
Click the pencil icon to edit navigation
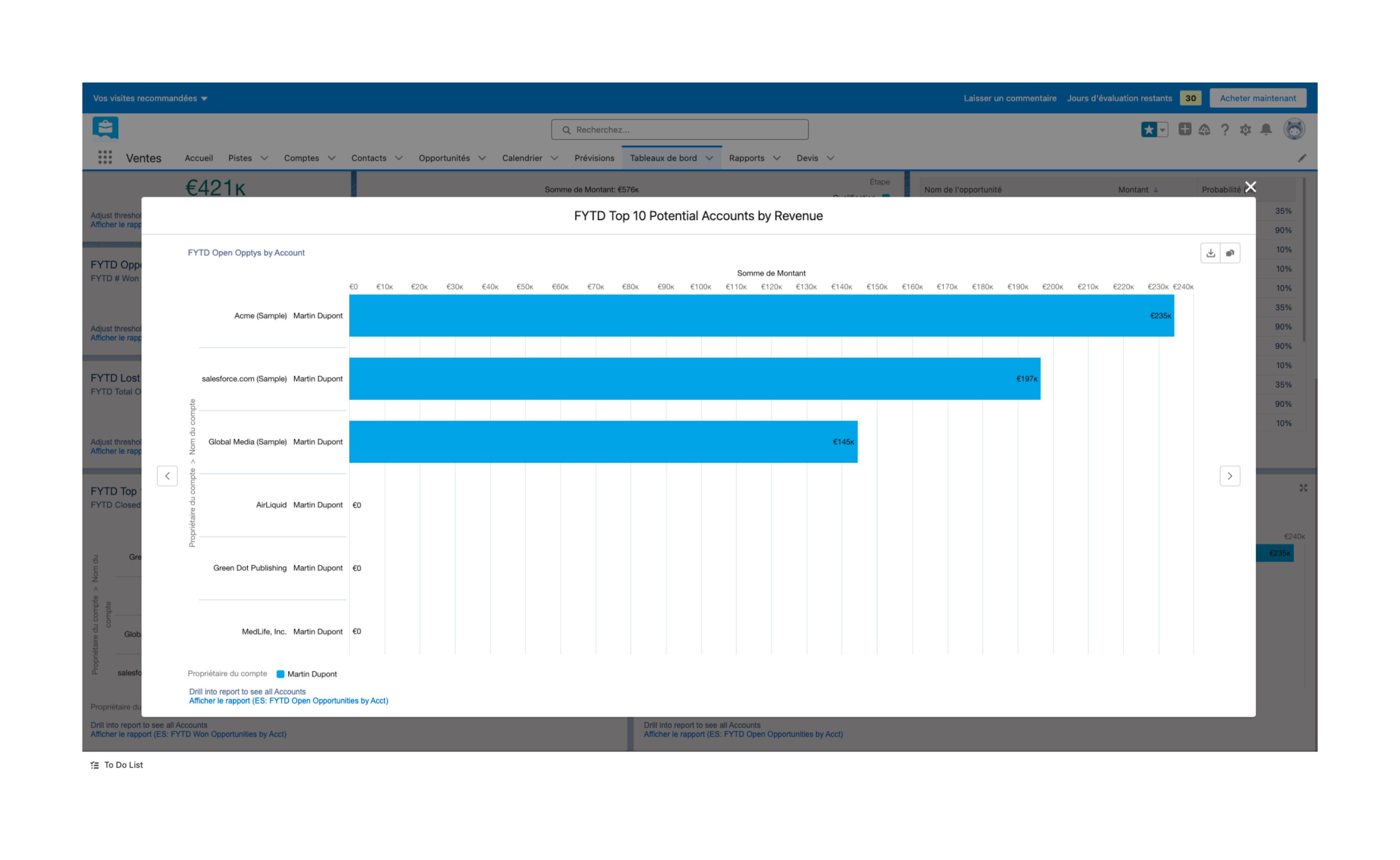1302,158
